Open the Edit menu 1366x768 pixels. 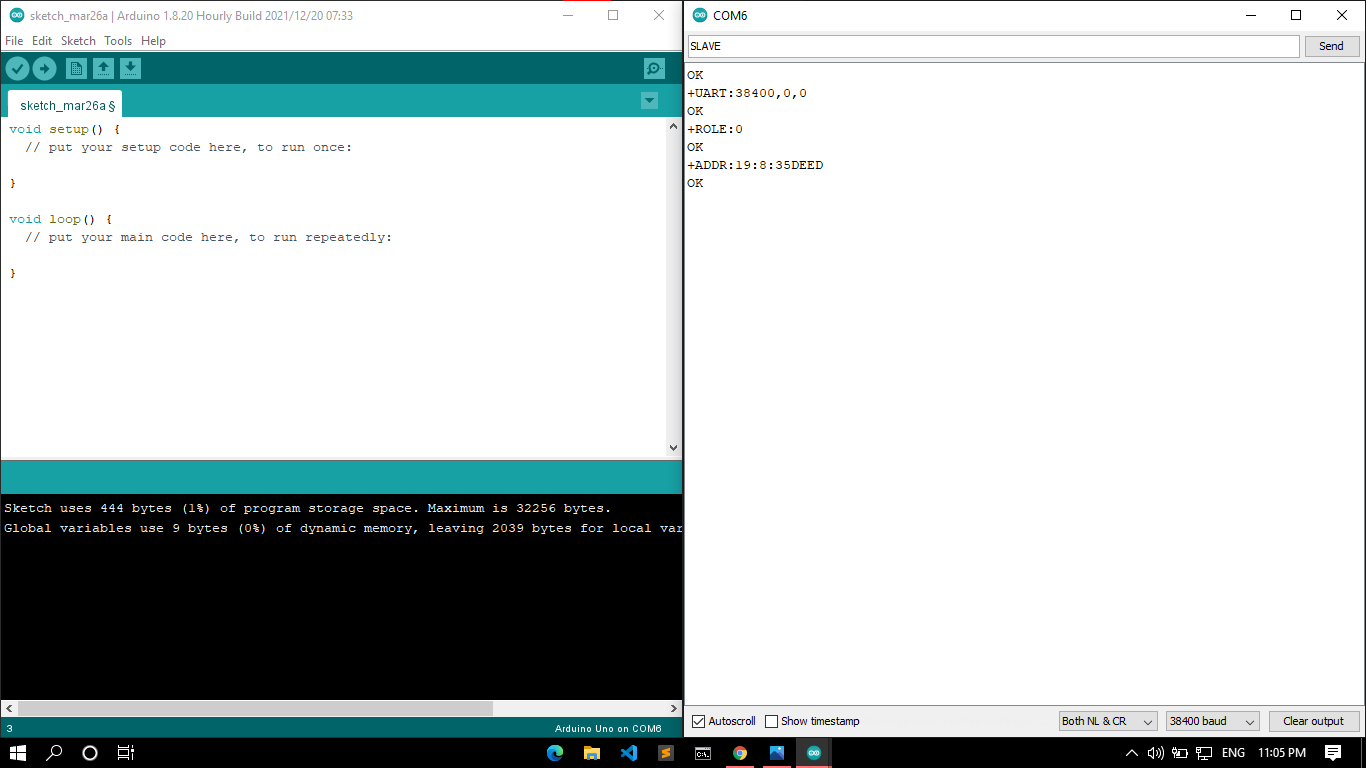click(42, 41)
